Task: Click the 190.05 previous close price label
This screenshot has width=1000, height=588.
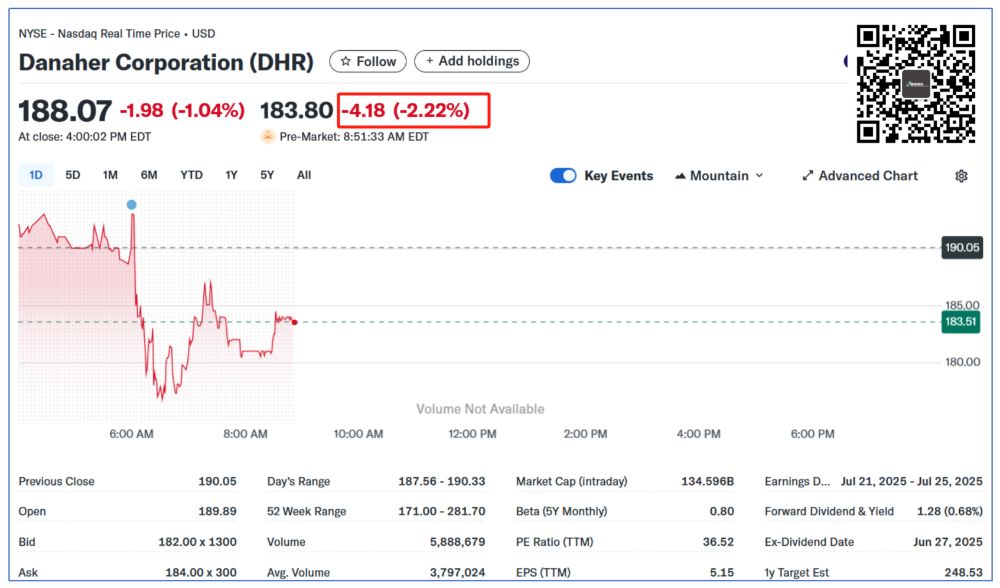Action: click(960, 247)
